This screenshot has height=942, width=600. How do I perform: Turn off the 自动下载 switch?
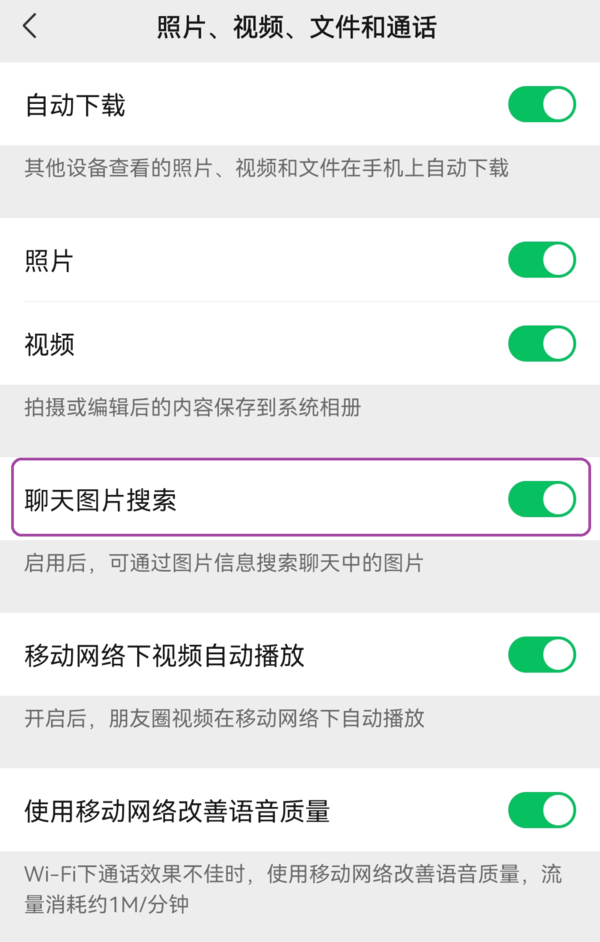click(x=541, y=105)
